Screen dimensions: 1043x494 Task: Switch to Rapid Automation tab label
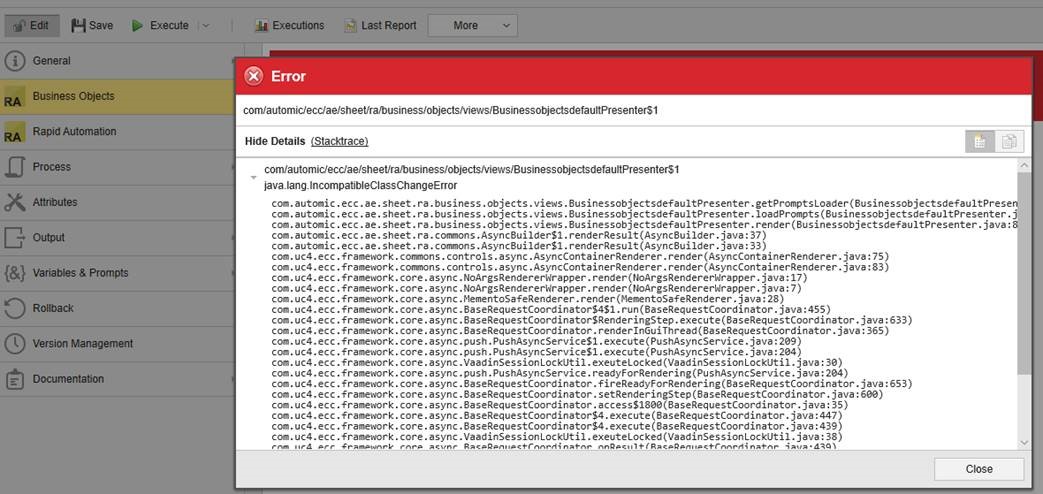click(74, 131)
